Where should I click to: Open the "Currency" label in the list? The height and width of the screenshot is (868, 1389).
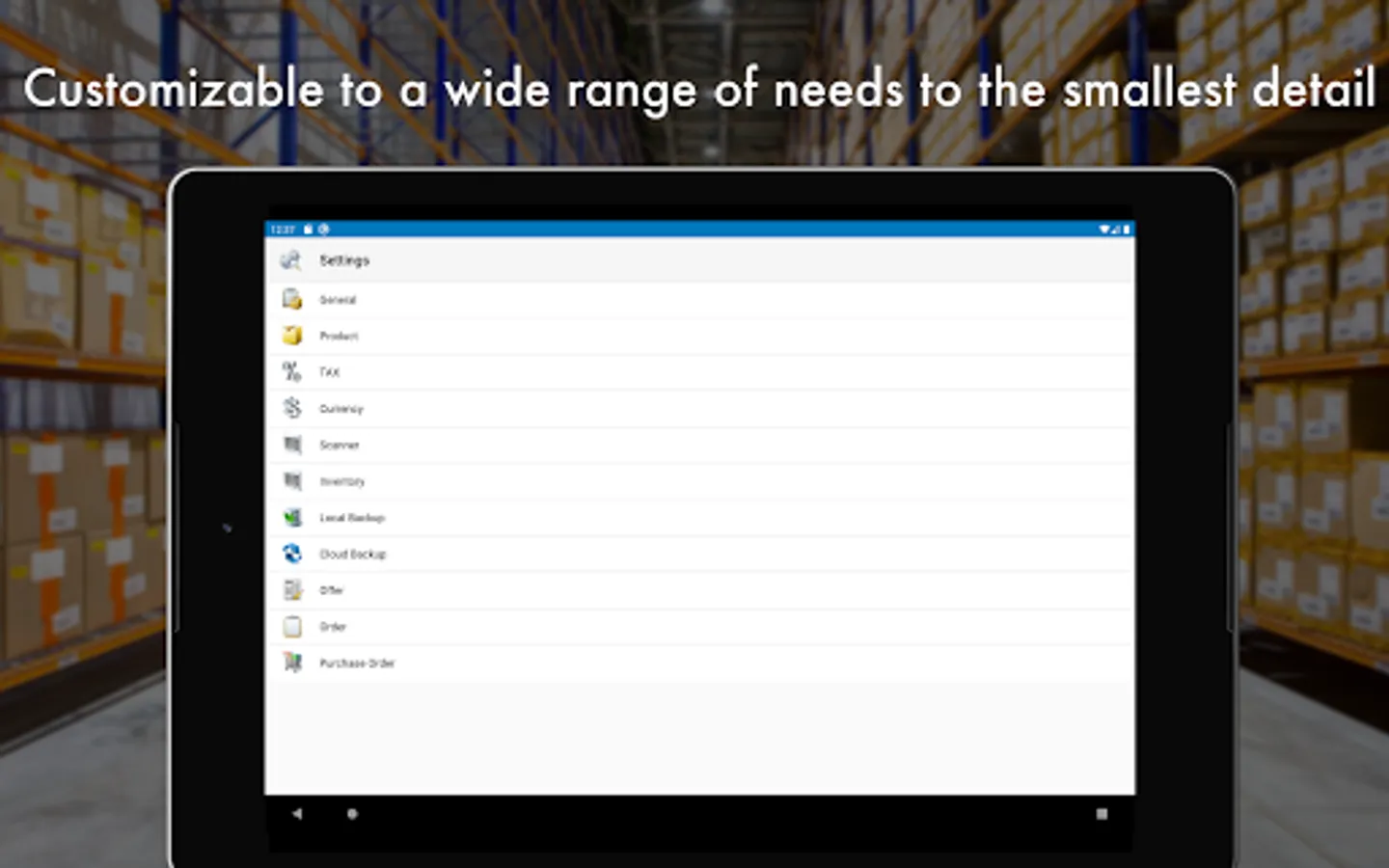coord(341,409)
